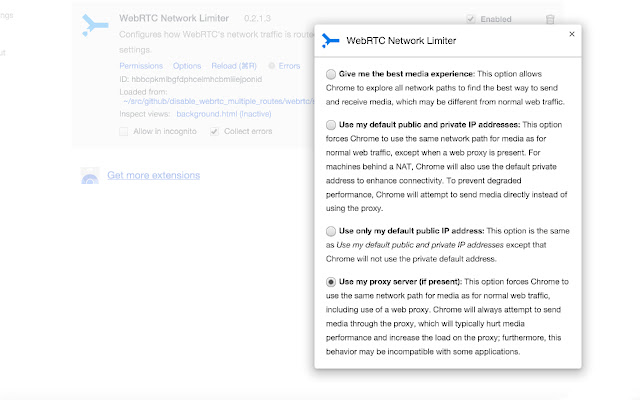Open the Errors link

[289, 66]
